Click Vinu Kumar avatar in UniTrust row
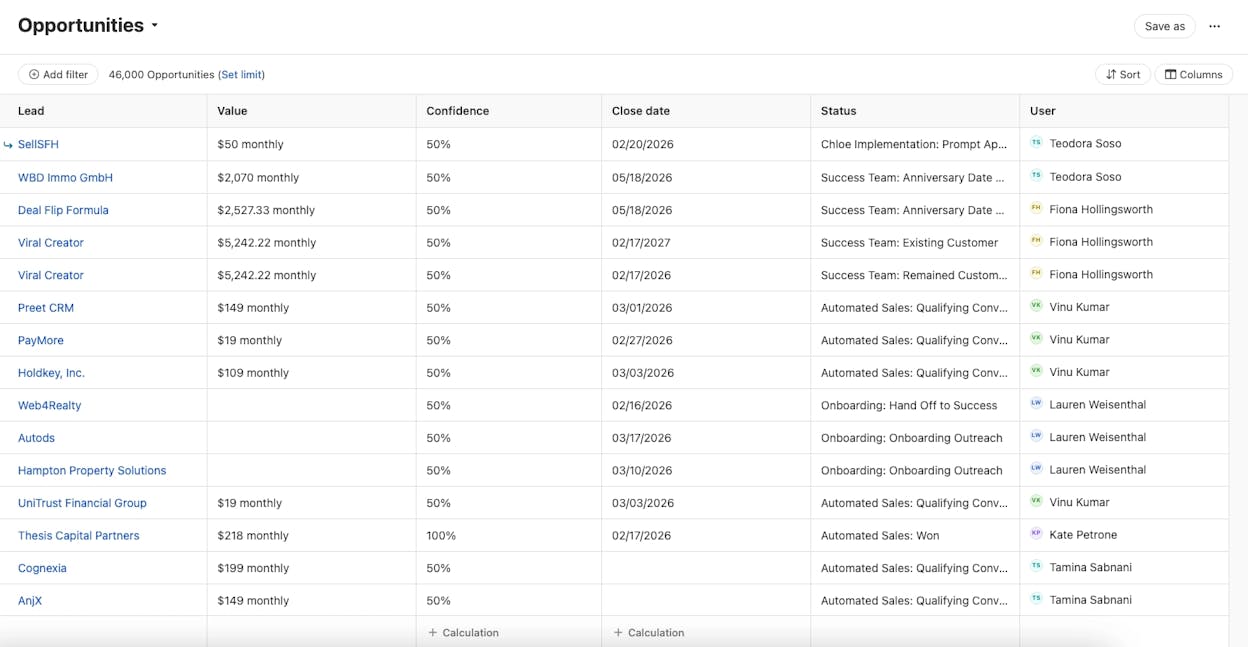Screen dimensions: 1248x647 1036,502
